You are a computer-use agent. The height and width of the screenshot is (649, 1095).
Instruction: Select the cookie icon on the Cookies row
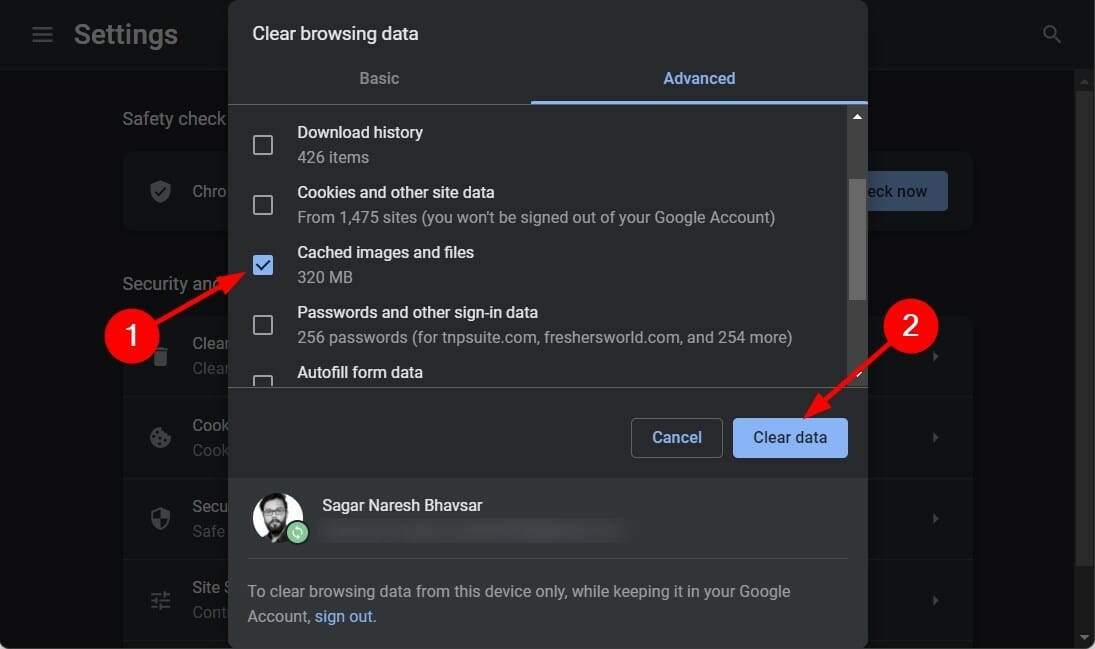(x=160, y=437)
